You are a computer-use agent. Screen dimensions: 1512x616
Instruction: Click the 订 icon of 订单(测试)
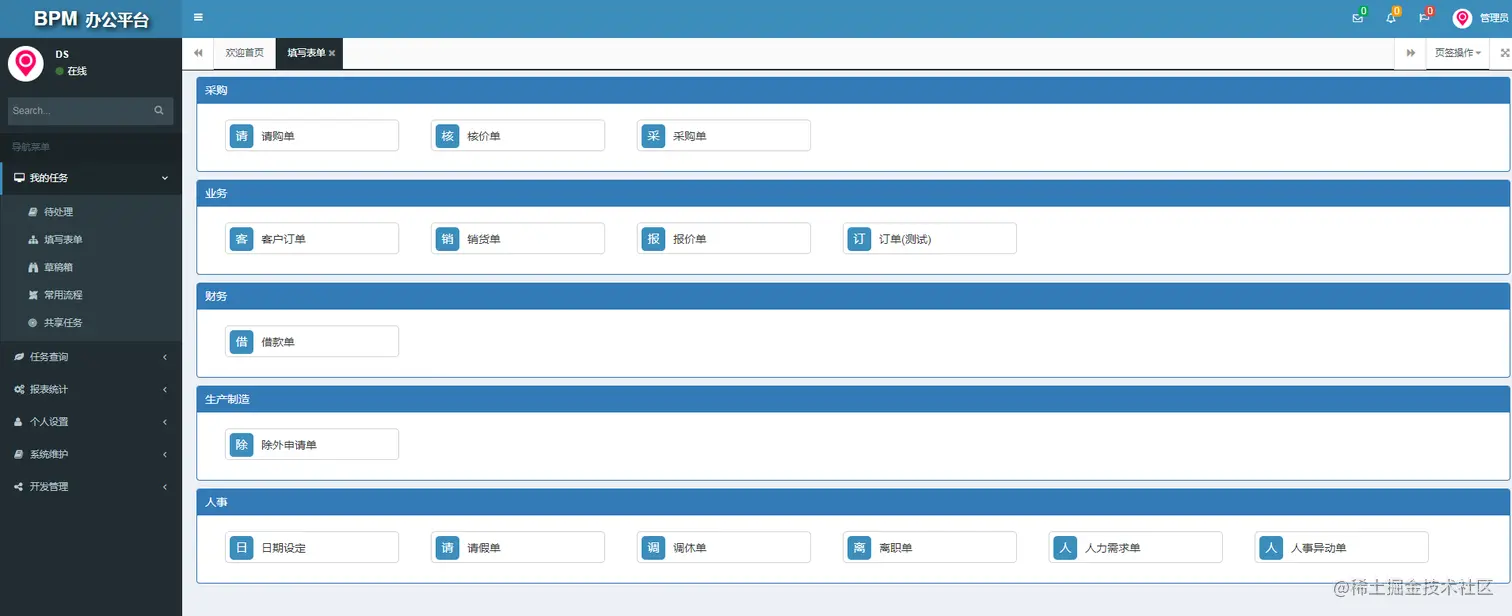tap(859, 239)
